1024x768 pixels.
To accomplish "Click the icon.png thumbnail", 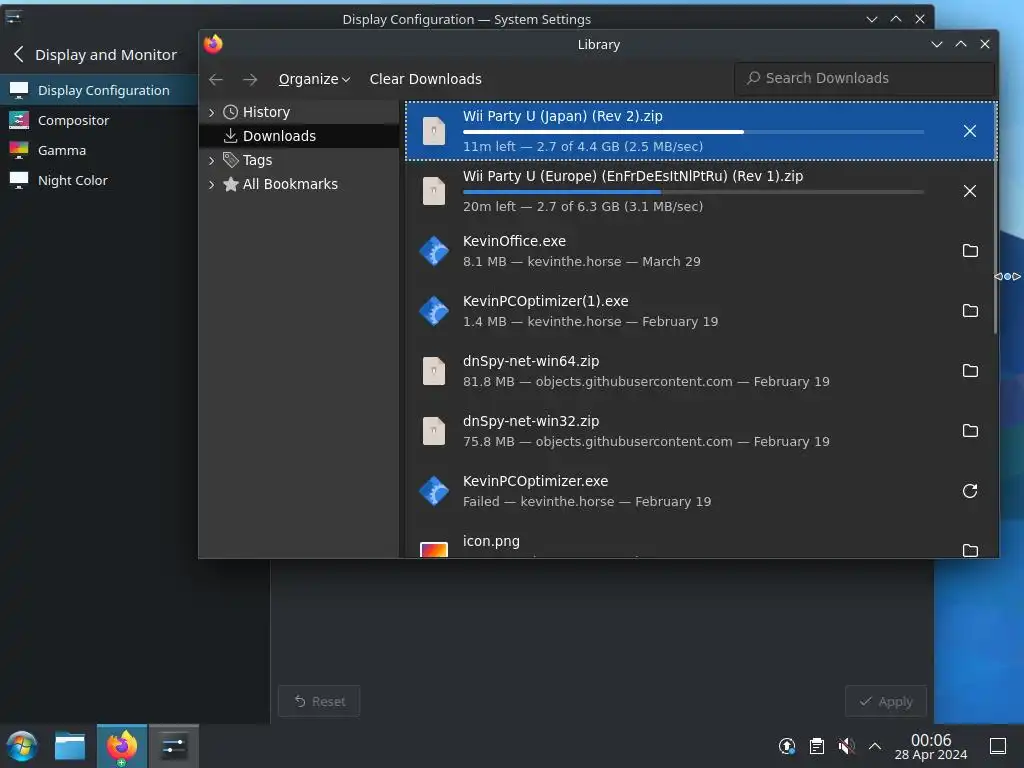I will [x=434, y=550].
